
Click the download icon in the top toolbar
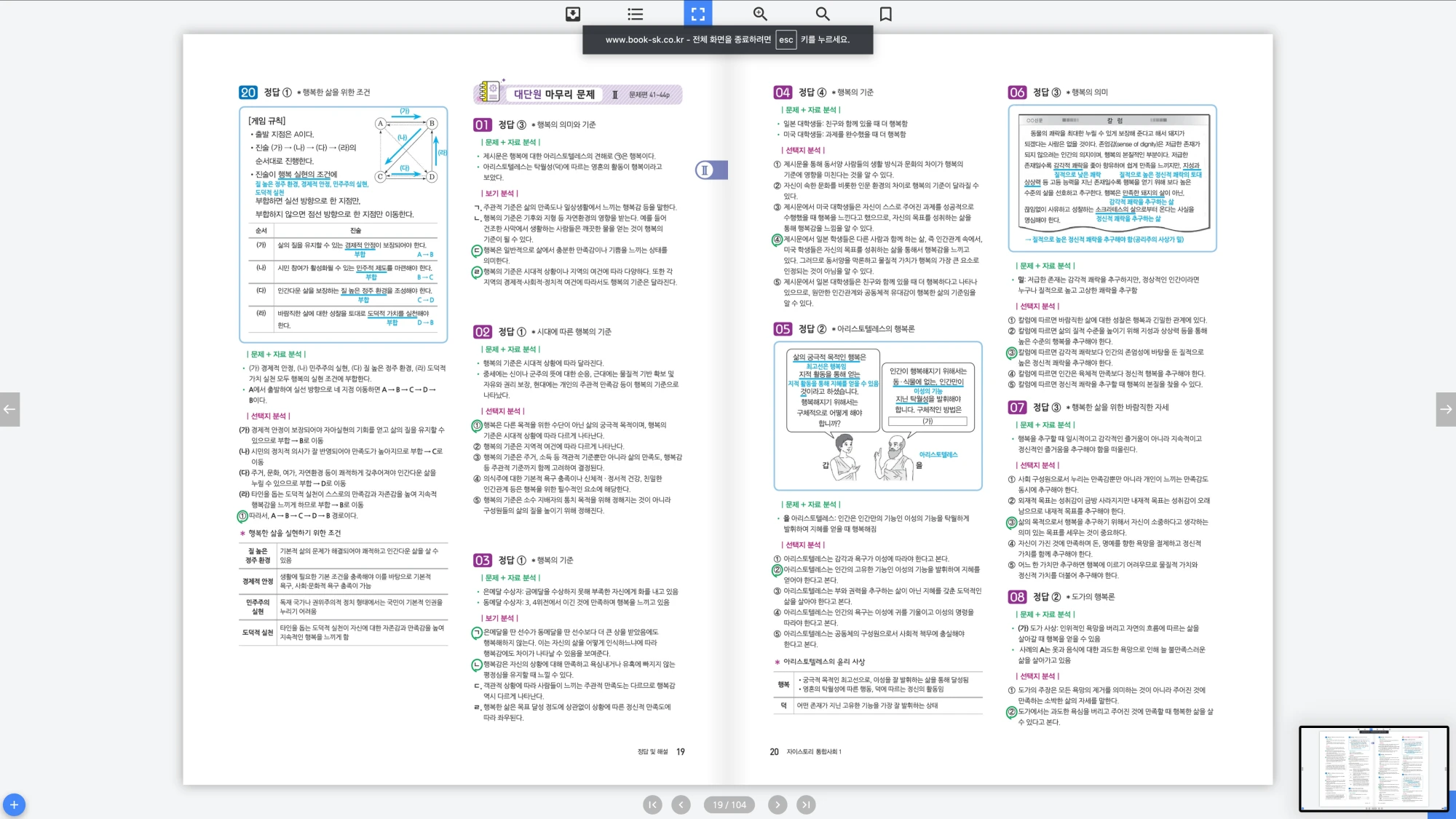(573, 14)
